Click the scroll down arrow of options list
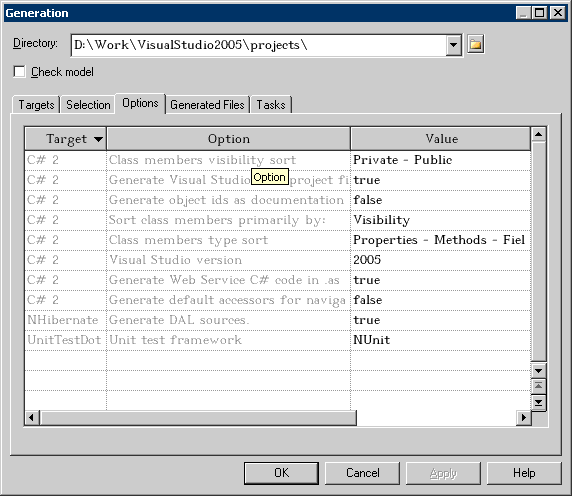The image size is (572, 496). coord(538,371)
